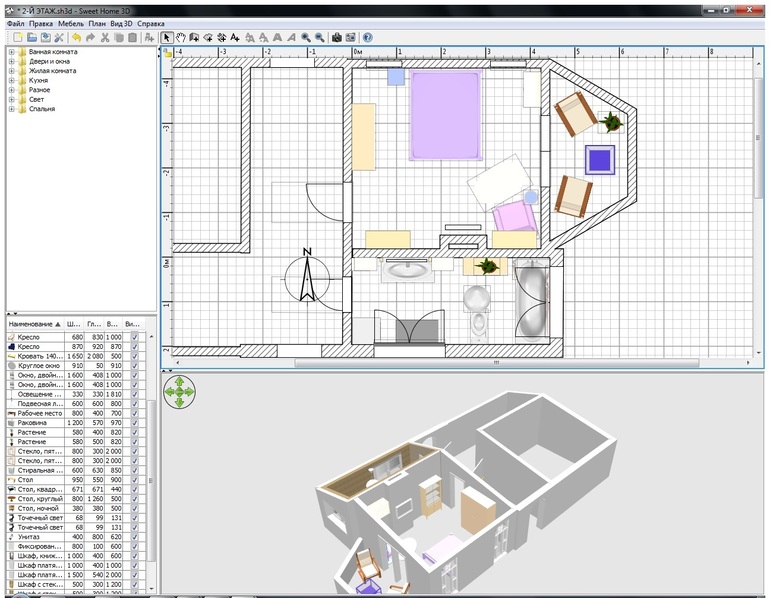Click the add text label tool
This screenshot has height=598, width=770.
tap(234, 37)
